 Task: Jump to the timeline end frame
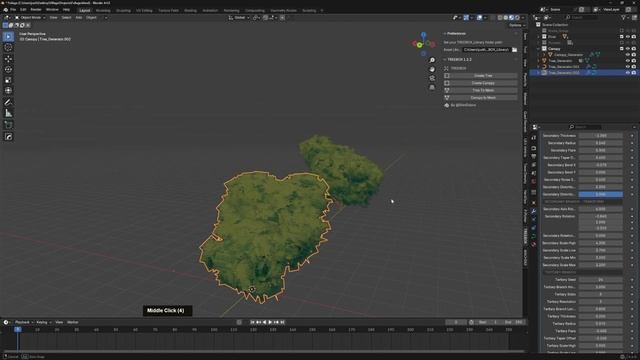point(282,322)
